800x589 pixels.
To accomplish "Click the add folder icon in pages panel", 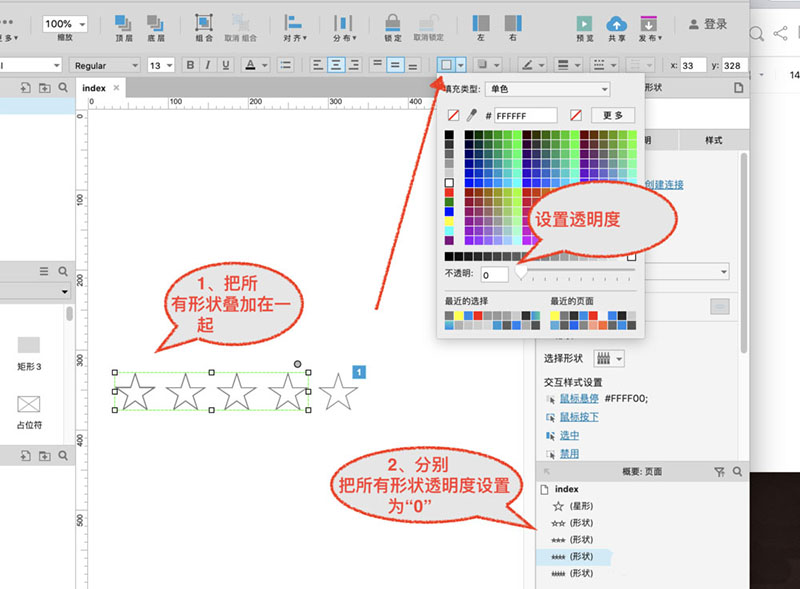I will coord(45,88).
